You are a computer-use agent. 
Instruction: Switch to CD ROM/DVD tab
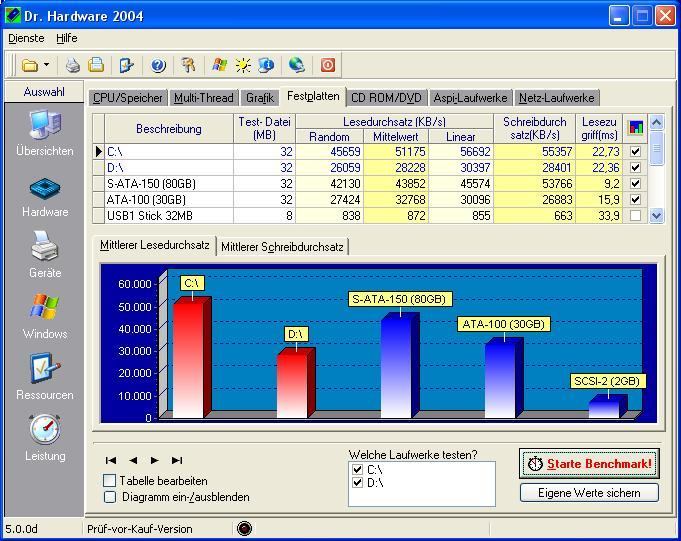point(386,98)
